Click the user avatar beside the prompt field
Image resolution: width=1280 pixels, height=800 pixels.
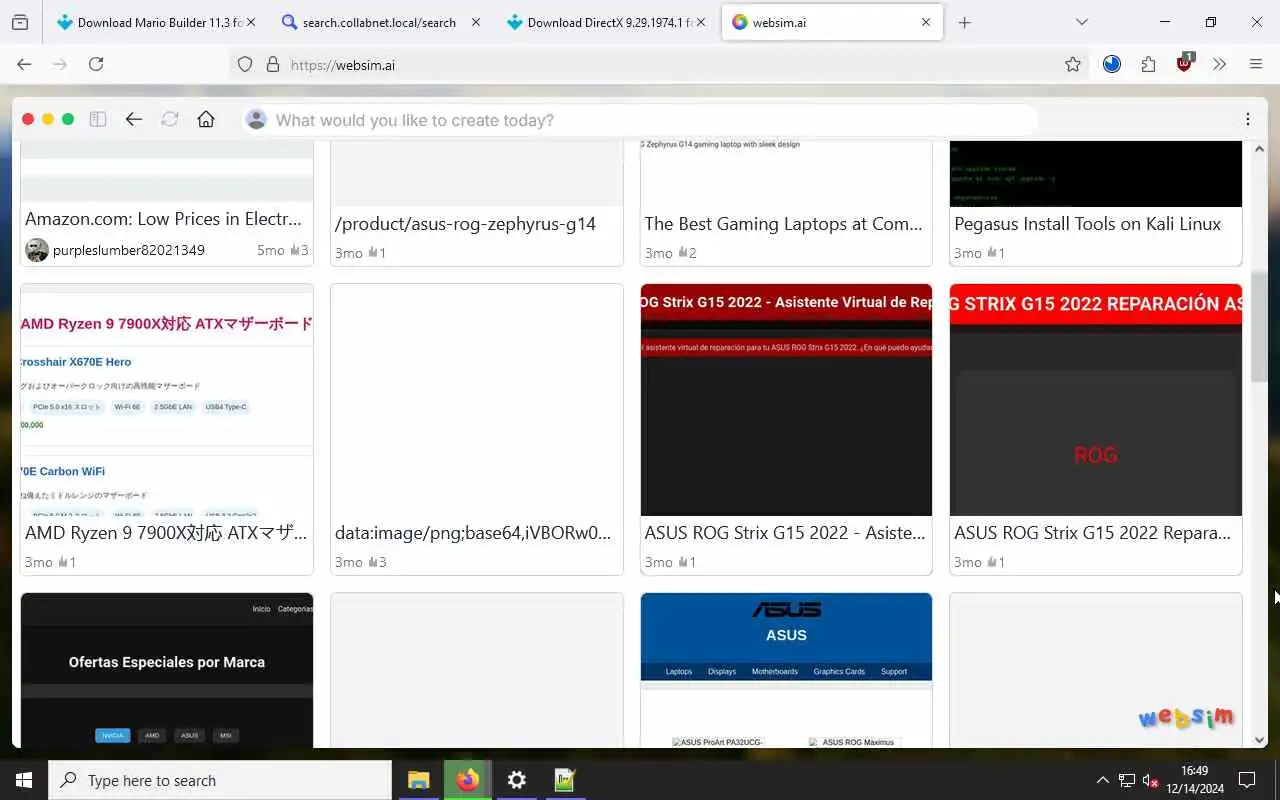pyautogui.click(x=257, y=120)
